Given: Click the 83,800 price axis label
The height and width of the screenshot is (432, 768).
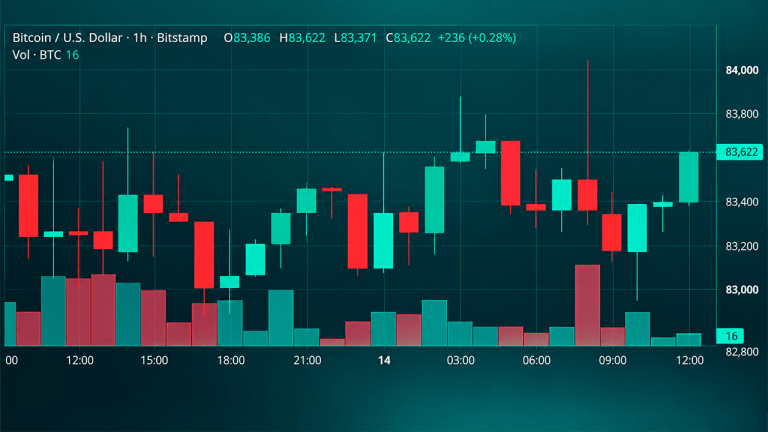Looking at the screenshot, I should pos(742,114).
